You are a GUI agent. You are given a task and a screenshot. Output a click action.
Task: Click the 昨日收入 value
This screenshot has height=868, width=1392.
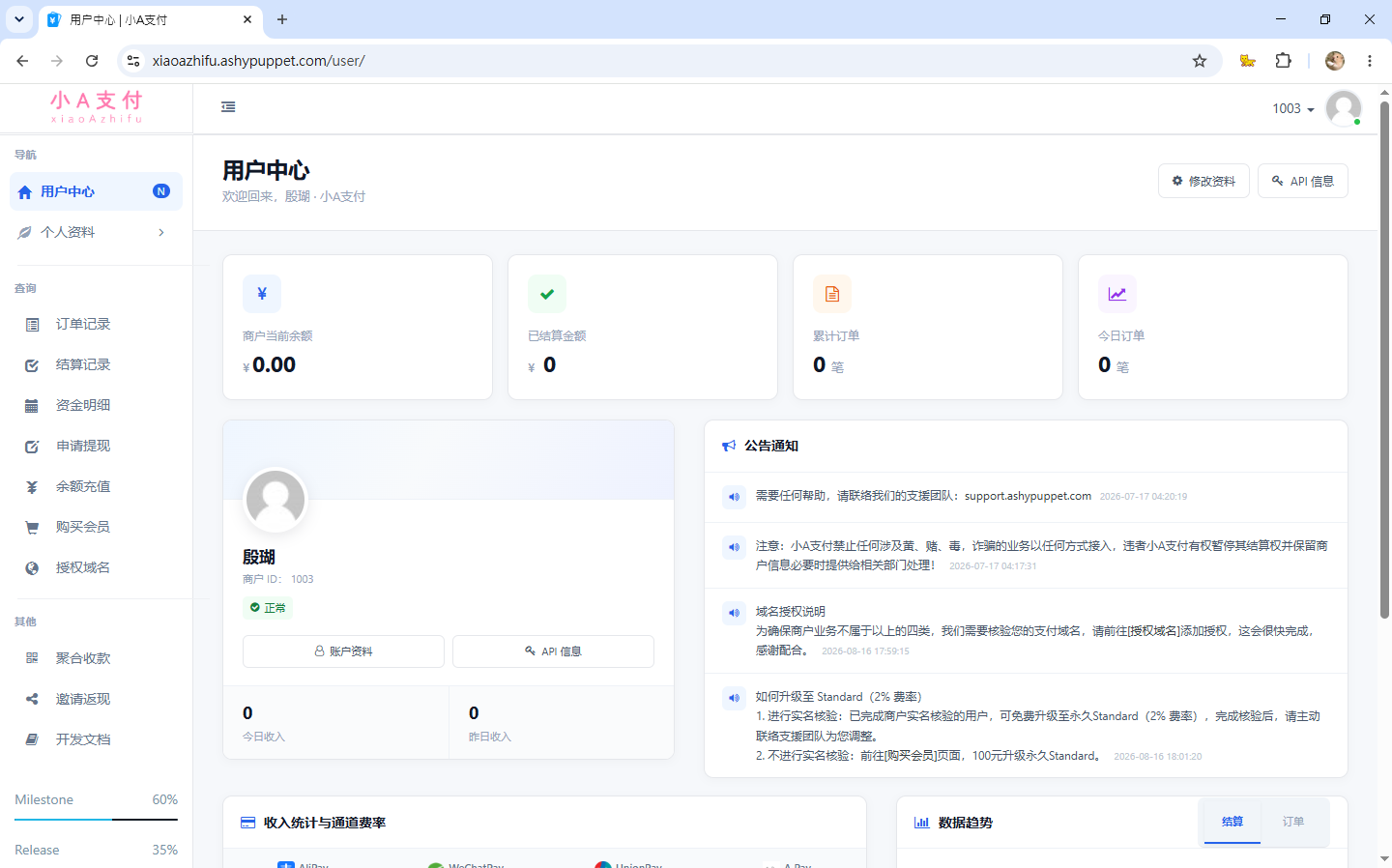tap(474, 713)
